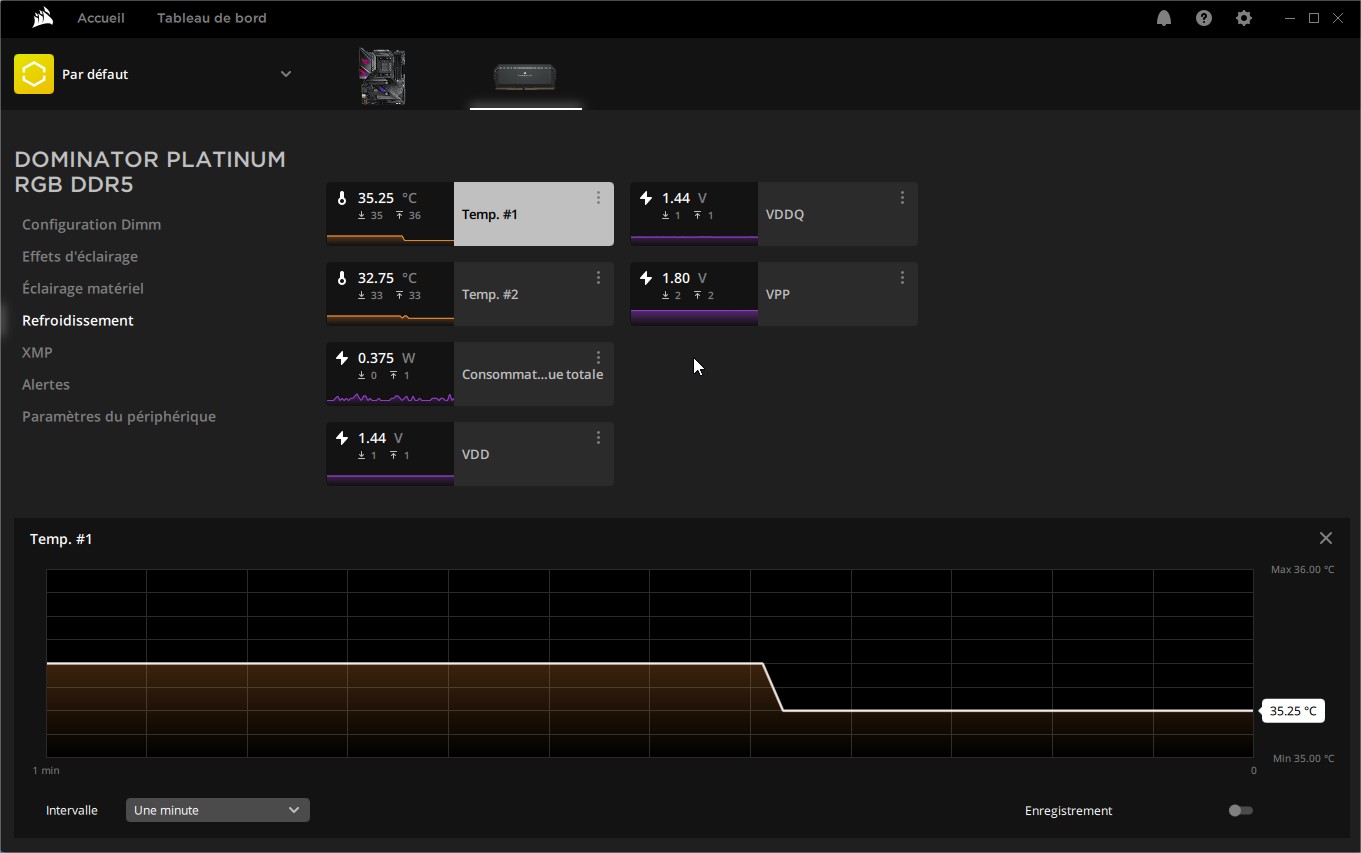Image resolution: width=1361 pixels, height=853 pixels.
Task: Click the 35.25 °C graph value tag
Action: (x=1293, y=711)
